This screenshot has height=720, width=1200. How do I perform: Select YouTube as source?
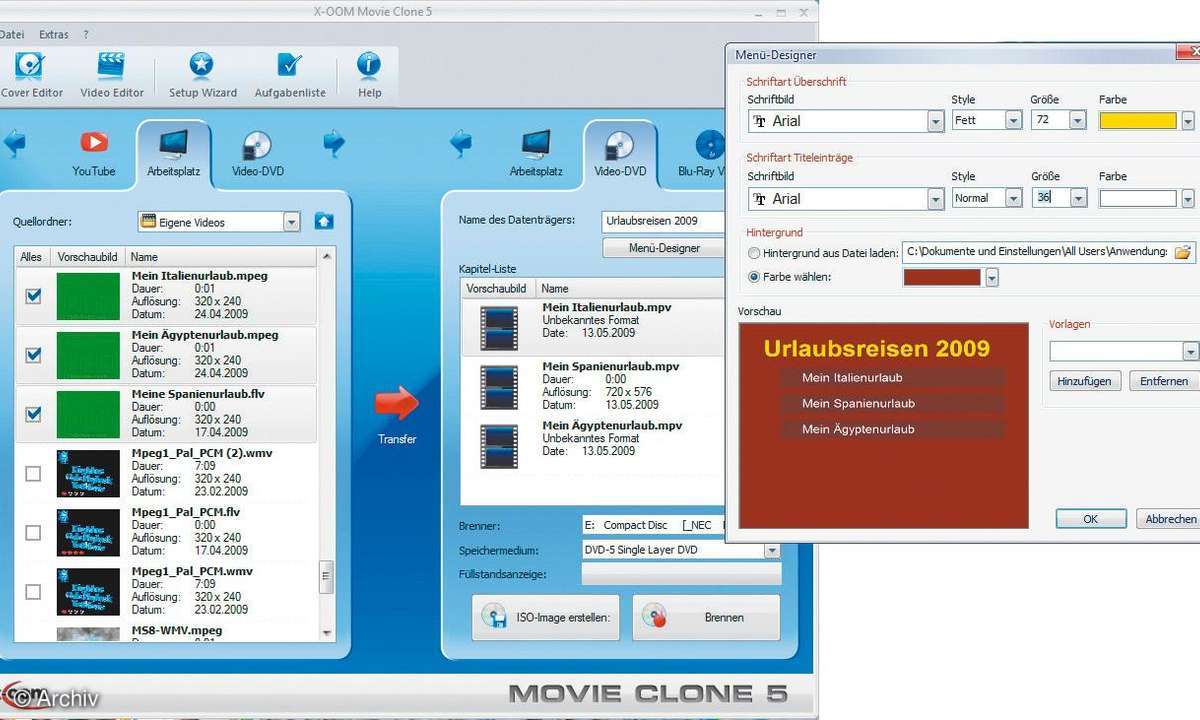pos(94,153)
